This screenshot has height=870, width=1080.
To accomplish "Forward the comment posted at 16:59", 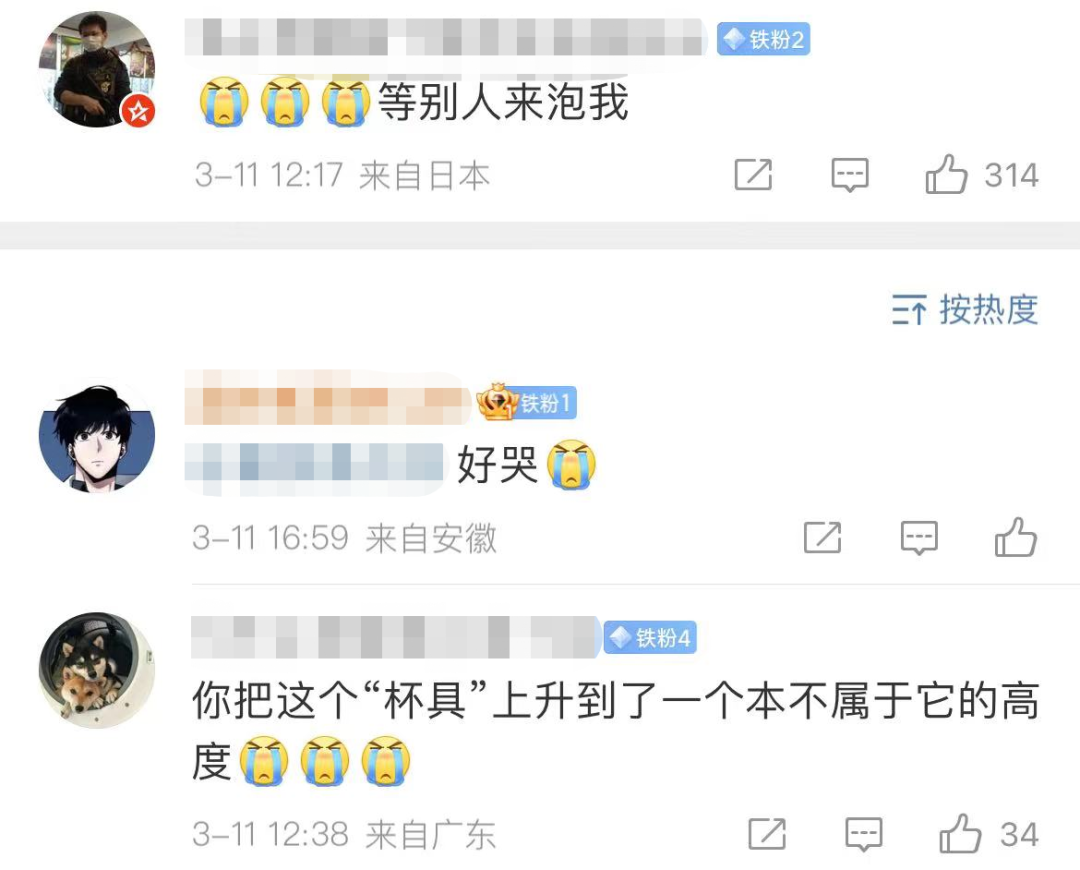I will click(823, 537).
